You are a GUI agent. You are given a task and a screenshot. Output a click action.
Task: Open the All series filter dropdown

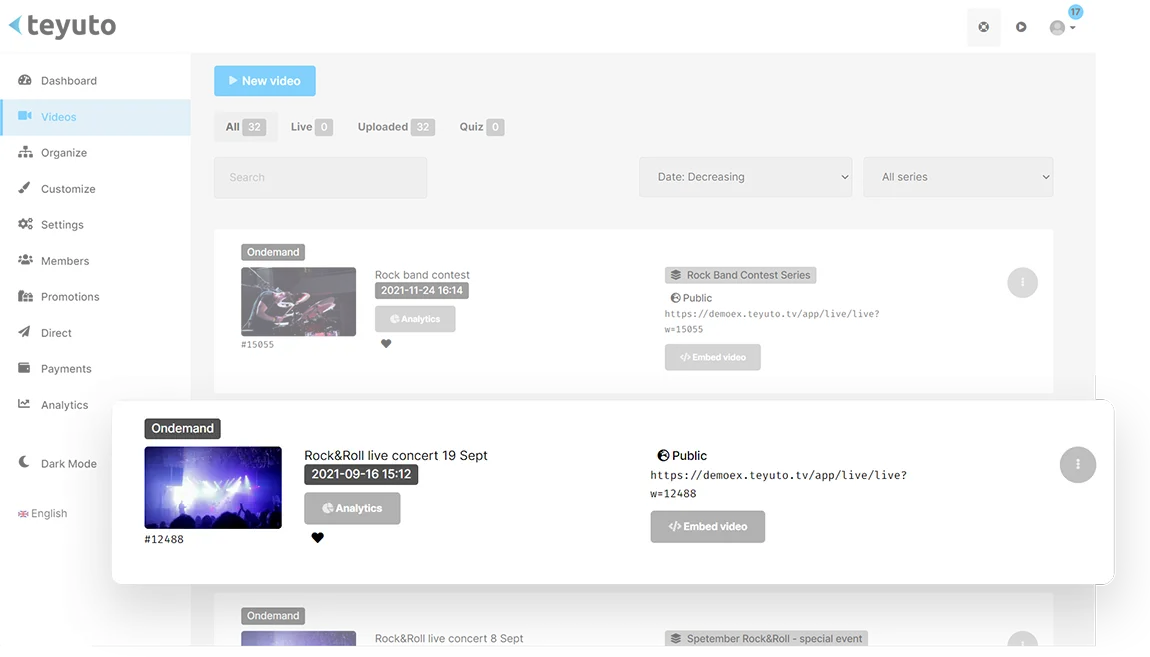(957, 176)
